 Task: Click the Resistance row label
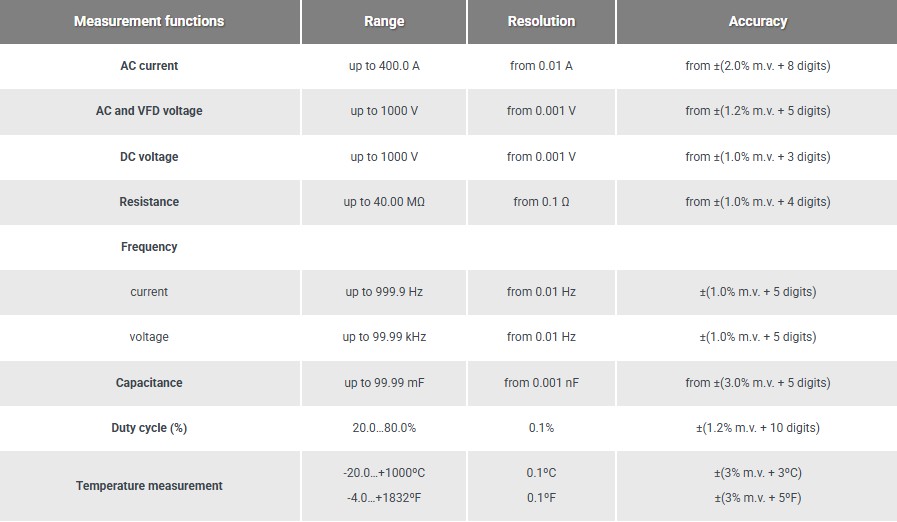click(x=149, y=202)
